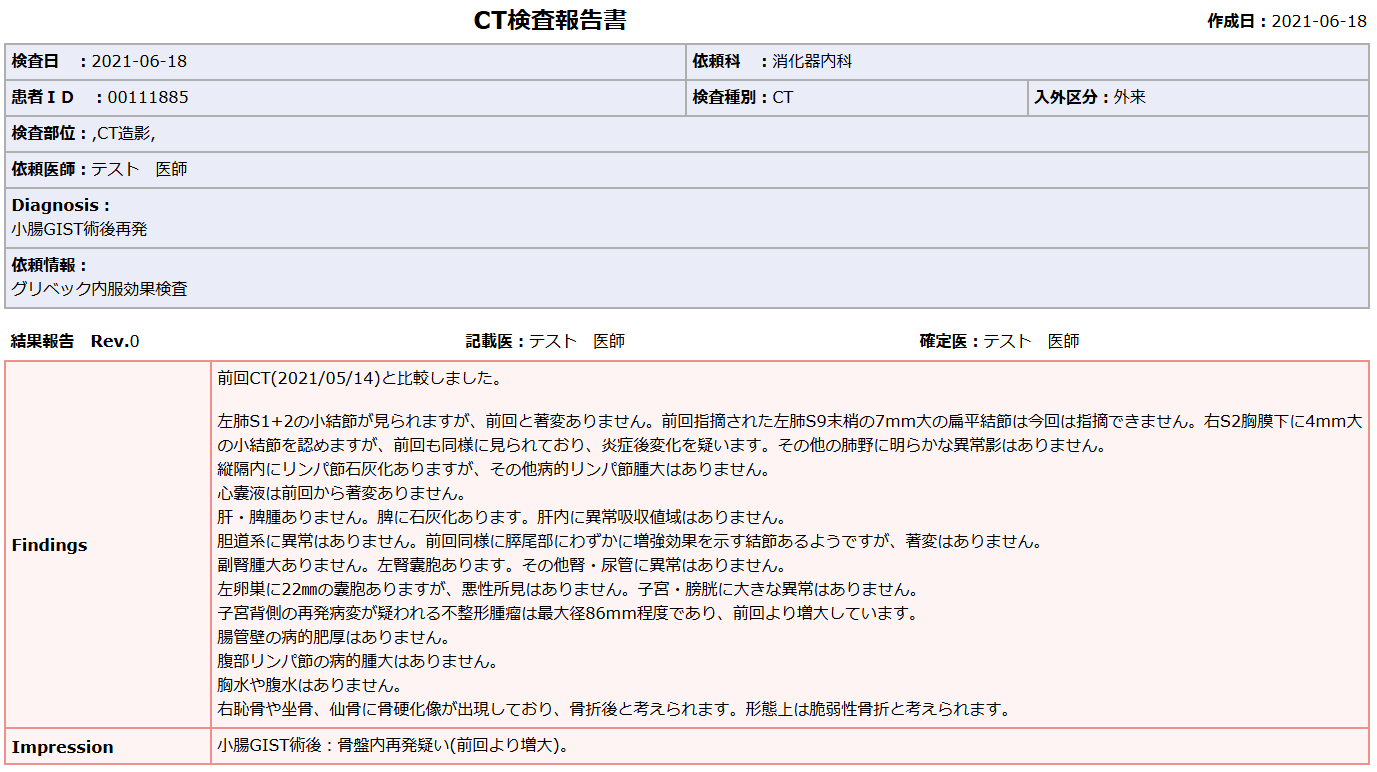Click the Diagnosis text 小腸GIST術後再発
The width and height of the screenshot is (1377, 772).
click(x=80, y=229)
